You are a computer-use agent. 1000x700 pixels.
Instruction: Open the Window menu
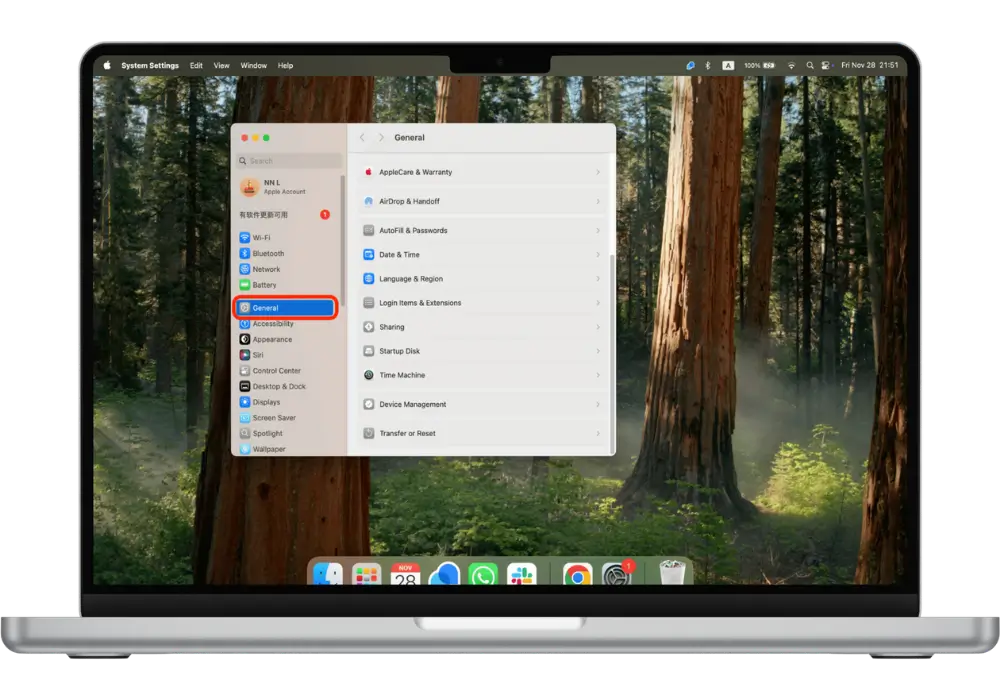(254, 66)
